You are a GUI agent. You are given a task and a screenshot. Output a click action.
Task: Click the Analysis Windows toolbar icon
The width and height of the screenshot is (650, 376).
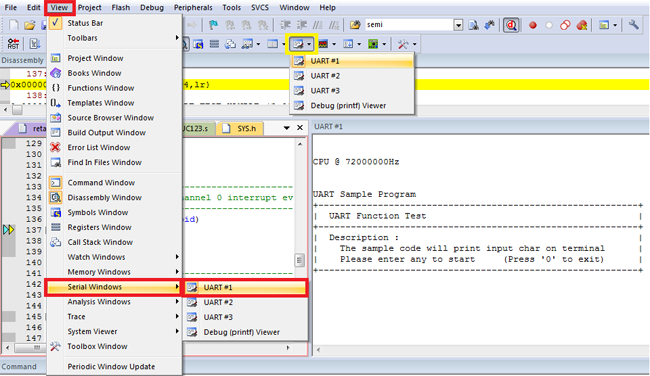323,44
